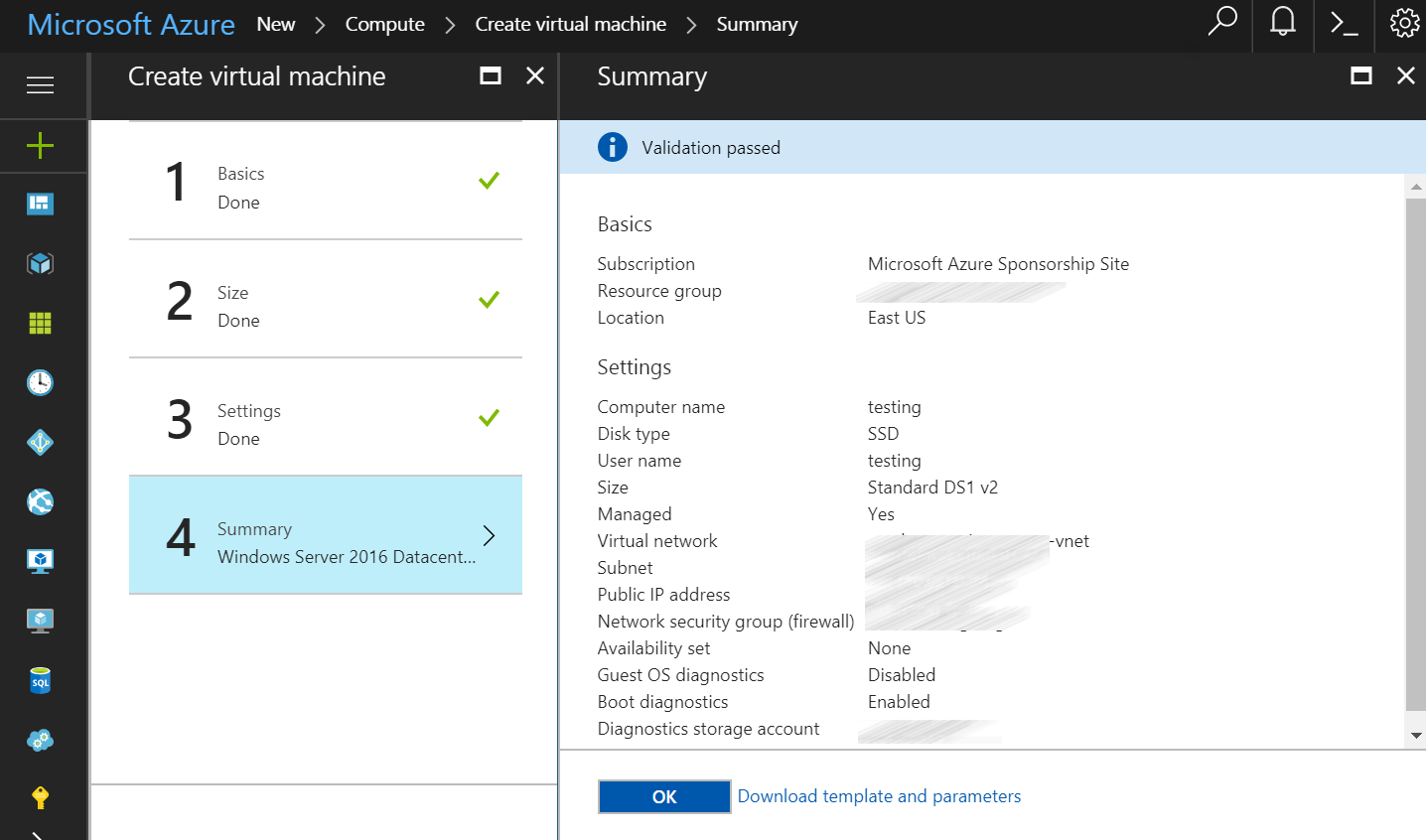The height and width of the screenshot is (840, 1426).
Task: Click the Validation passed info icon
Action: click(x=613, y=147)
